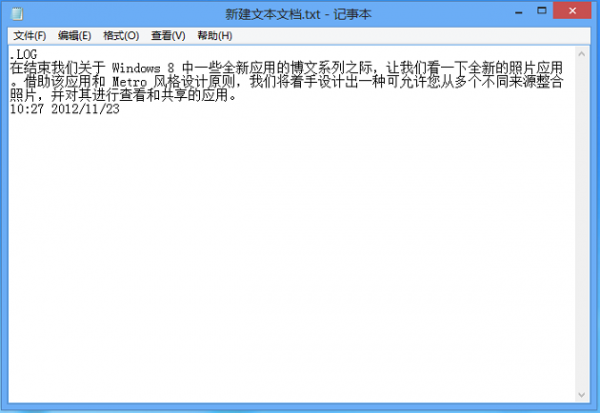
Task: Click the word Windows in the text
Action: 136,68
